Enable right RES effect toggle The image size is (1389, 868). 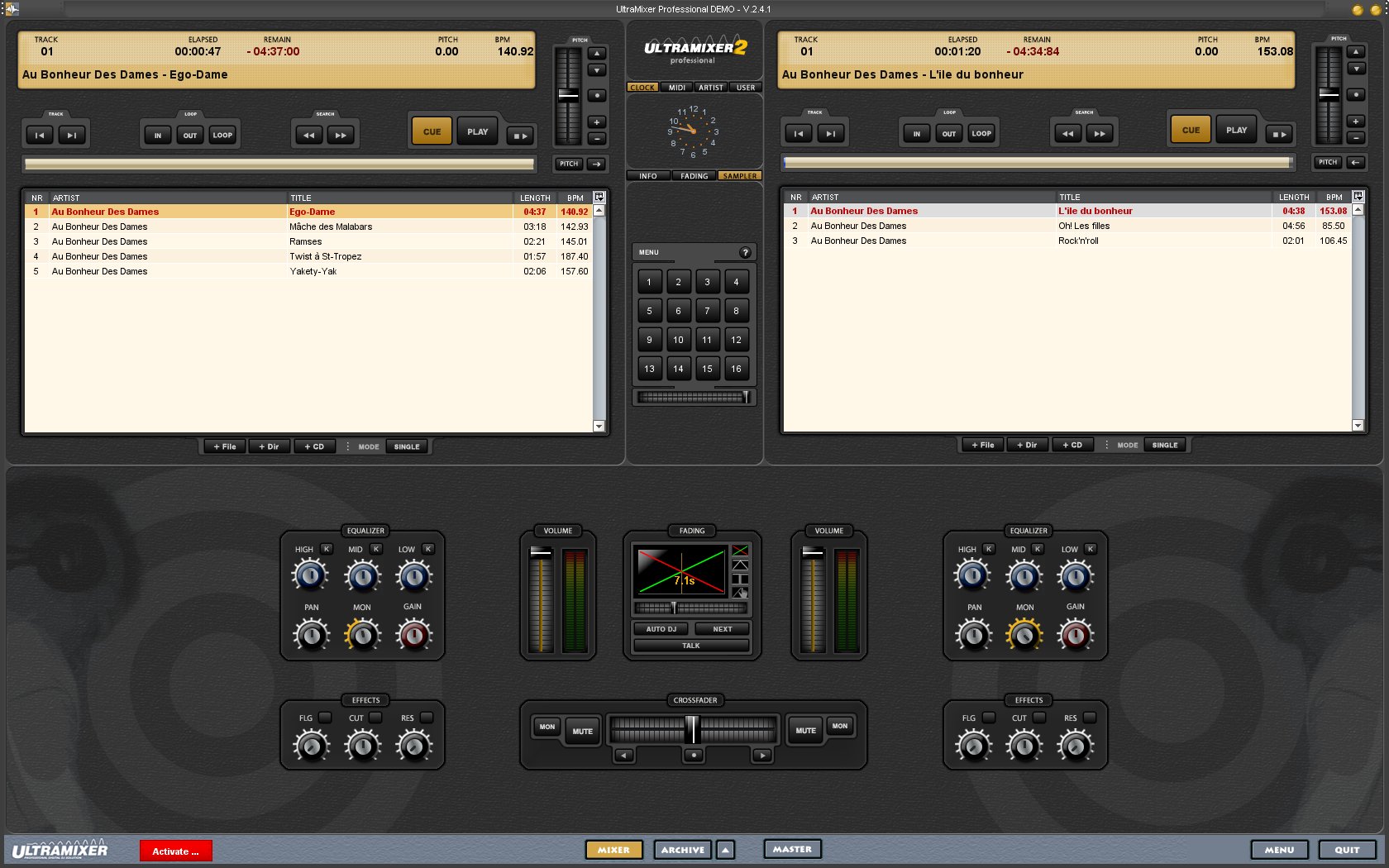coord(1090,718)
